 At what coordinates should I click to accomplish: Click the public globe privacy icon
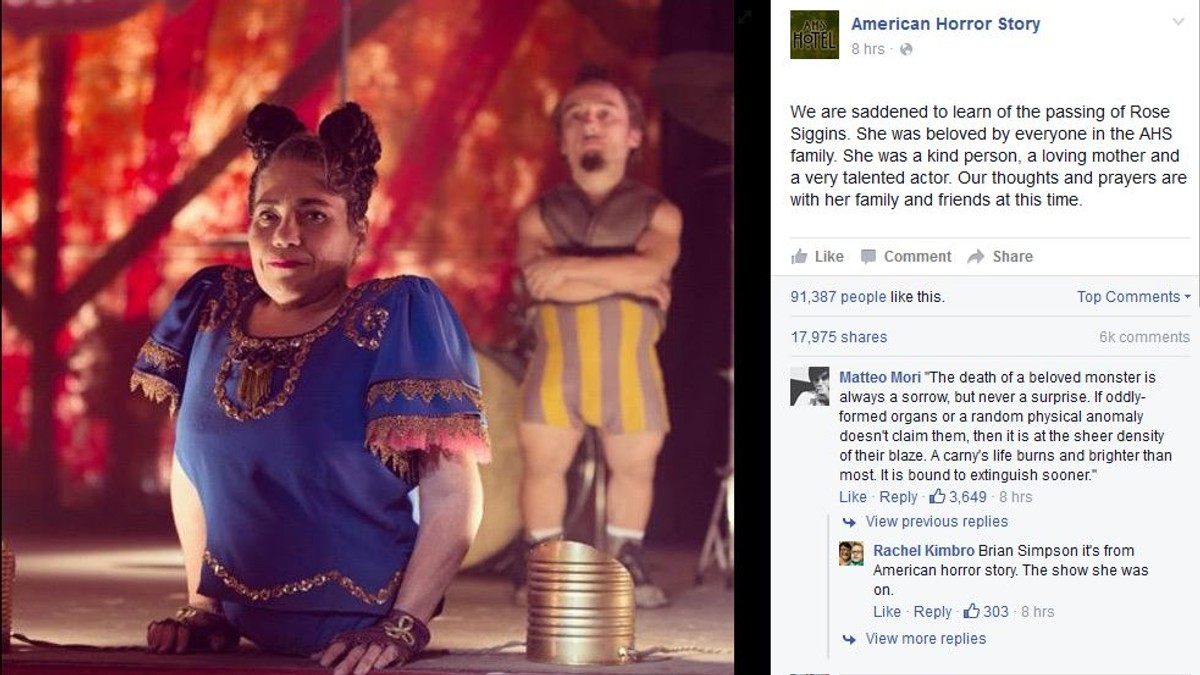906,49
